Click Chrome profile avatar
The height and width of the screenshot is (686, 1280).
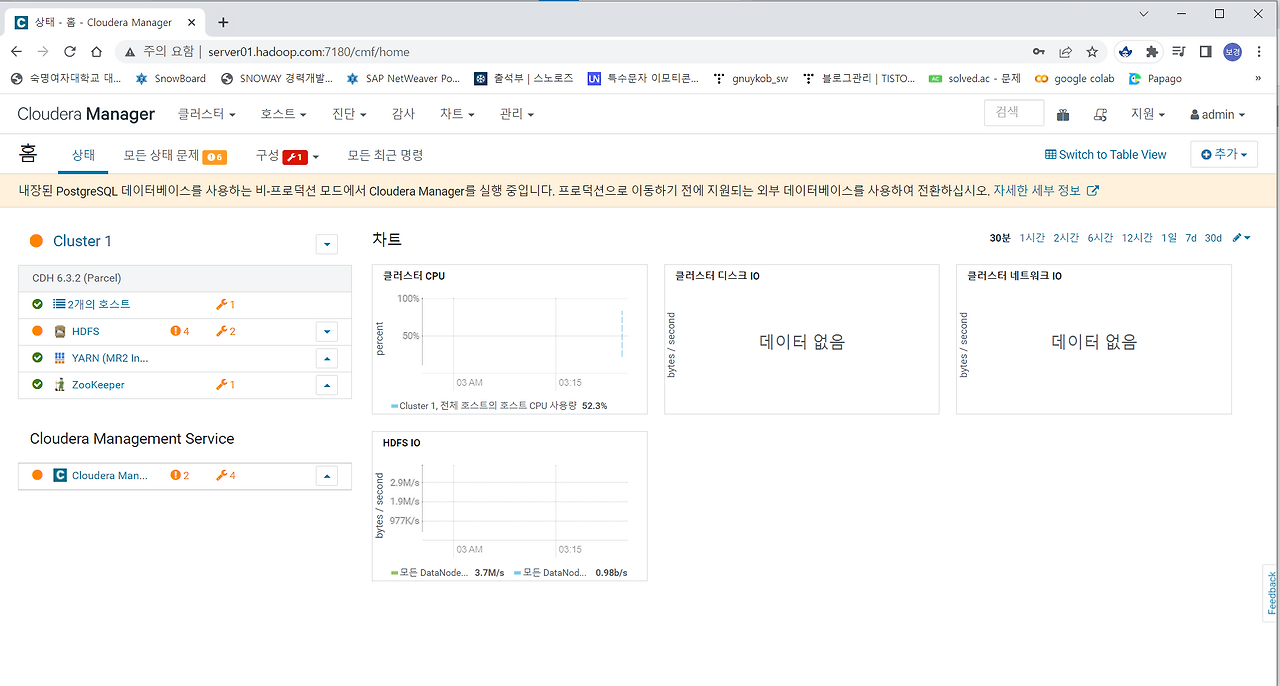point(1232,52)
